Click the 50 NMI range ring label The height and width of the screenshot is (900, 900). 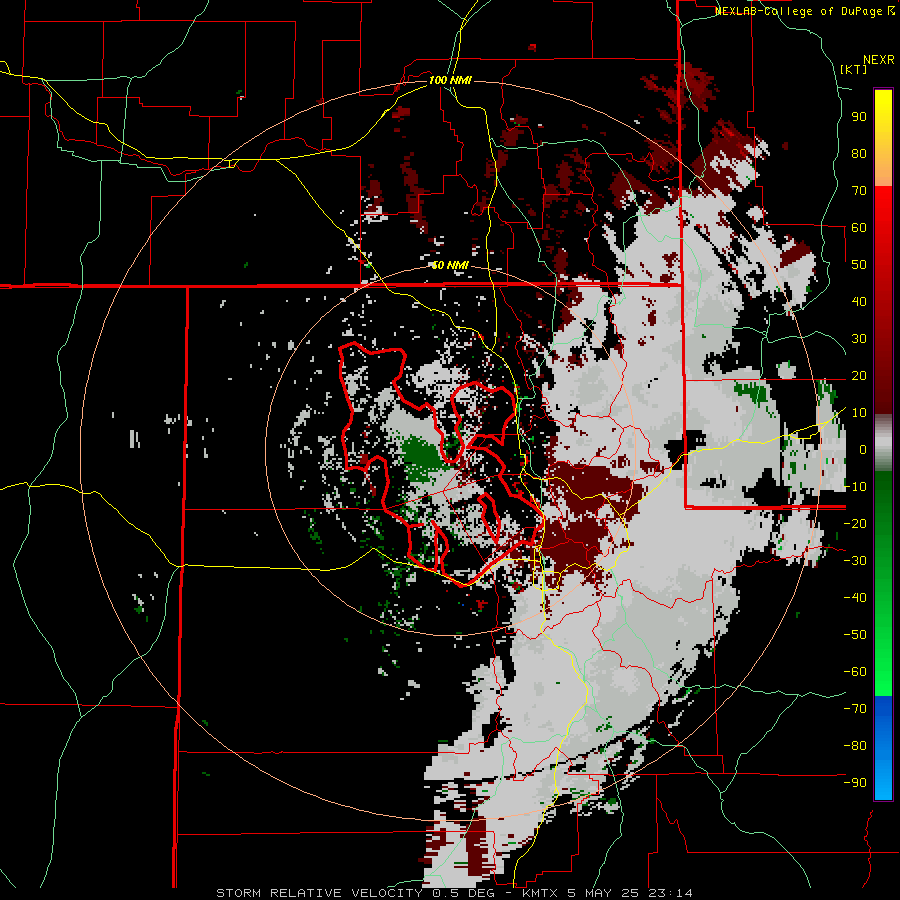coord(450,265)
